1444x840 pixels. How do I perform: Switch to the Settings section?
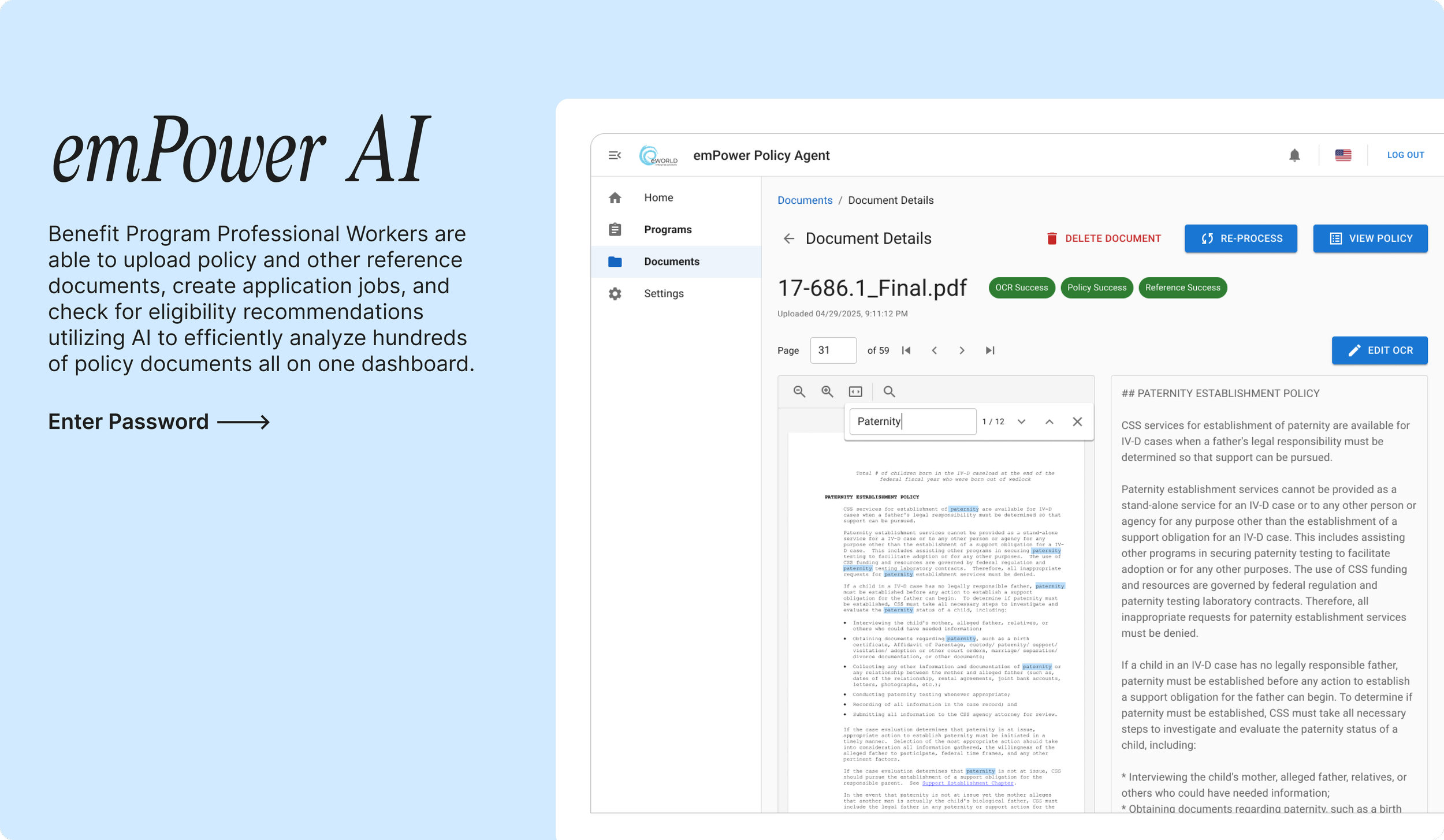coord(665,293)
